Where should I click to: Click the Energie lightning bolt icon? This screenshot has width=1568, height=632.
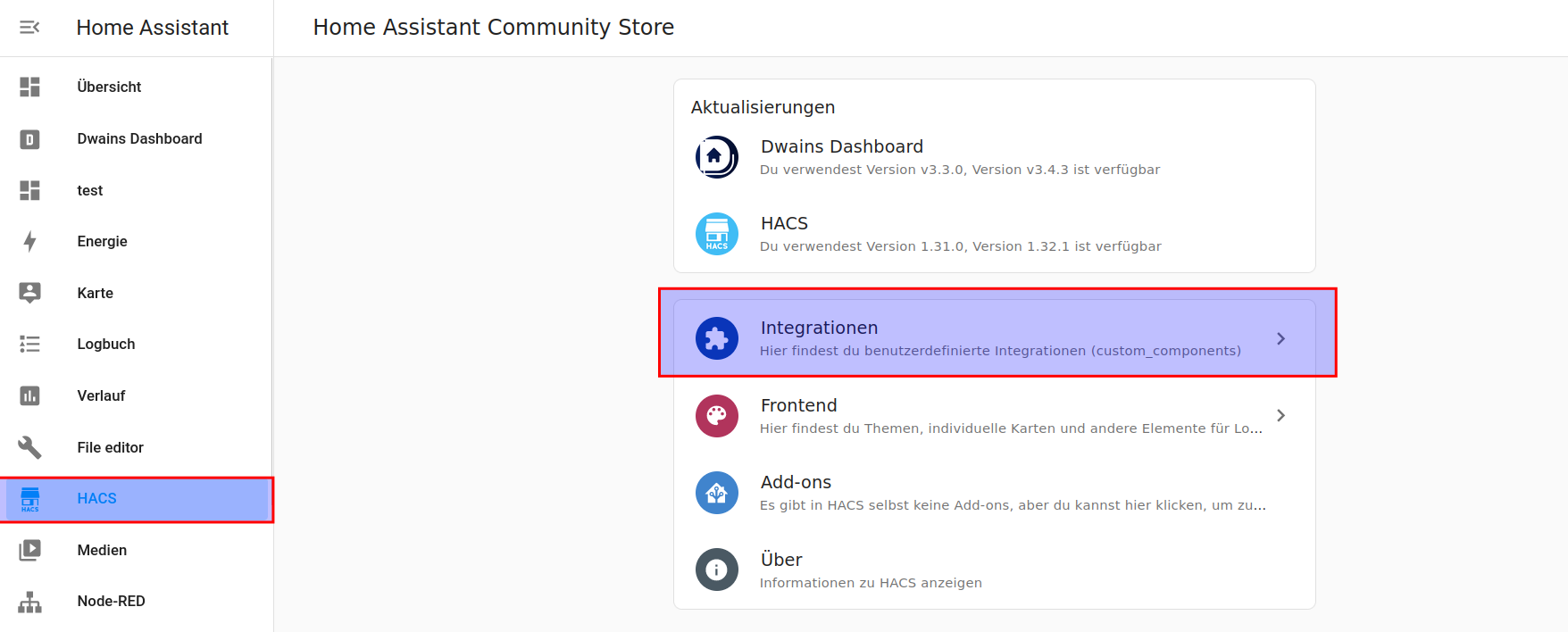[x=29, y=242]
